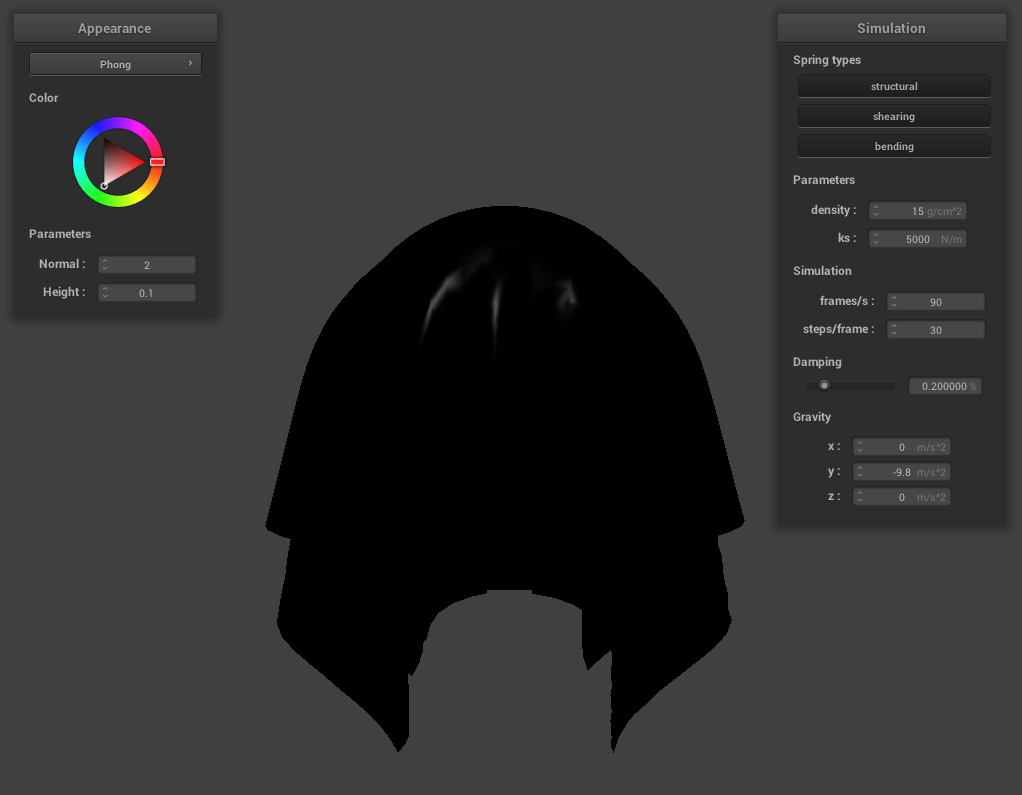The image size is (1022, 795).
Task: Click the gravity y stepper arrows
Action: coord(860,472)
